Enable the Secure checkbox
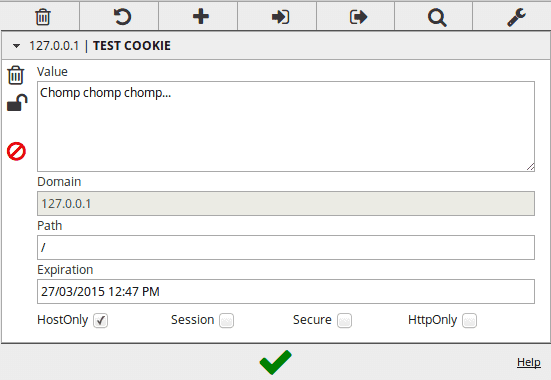 (344, 321)
